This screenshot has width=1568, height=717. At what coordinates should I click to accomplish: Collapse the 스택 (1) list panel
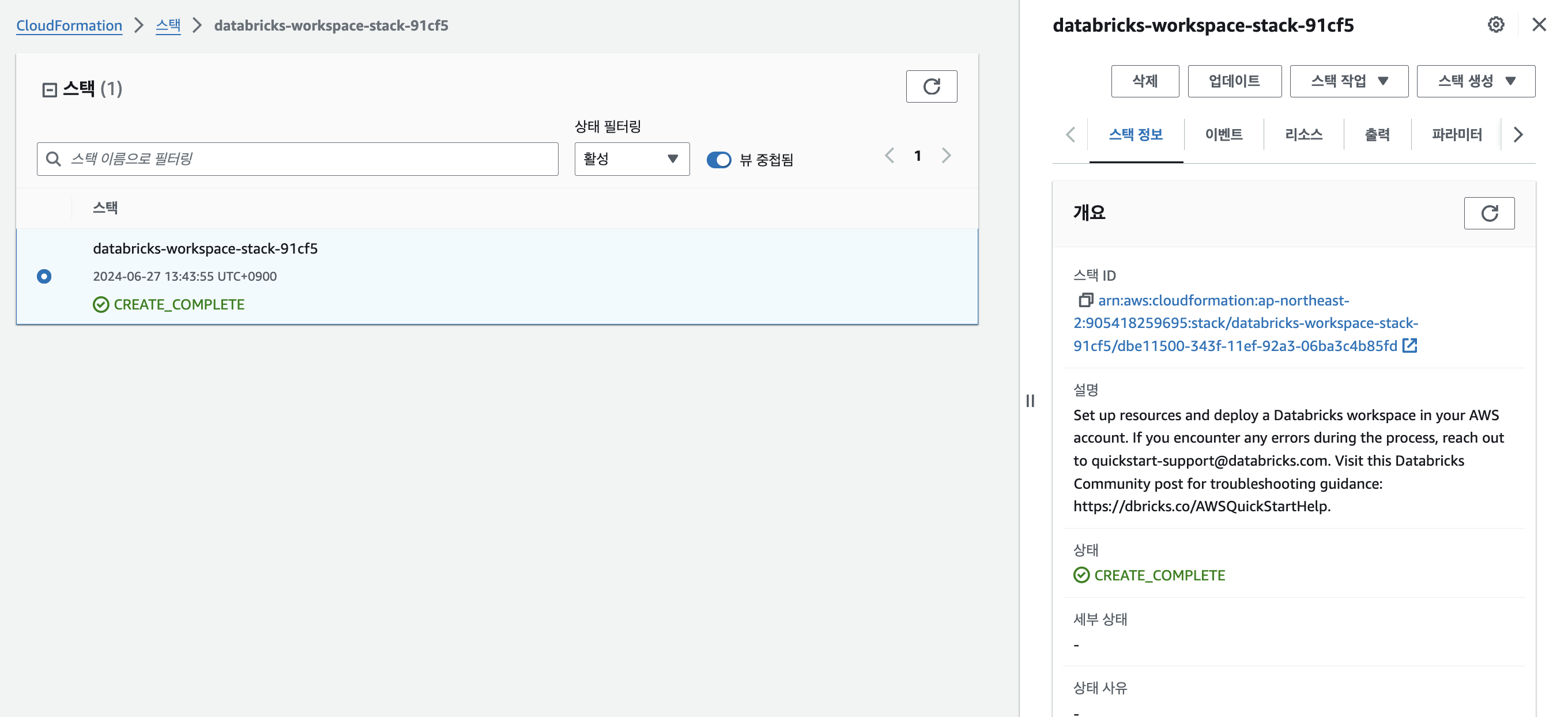(50, 90)
